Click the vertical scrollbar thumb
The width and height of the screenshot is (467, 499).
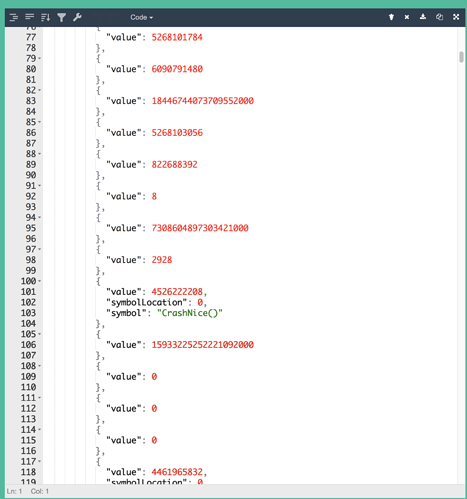pyautogui.click(x=461, y=57)
